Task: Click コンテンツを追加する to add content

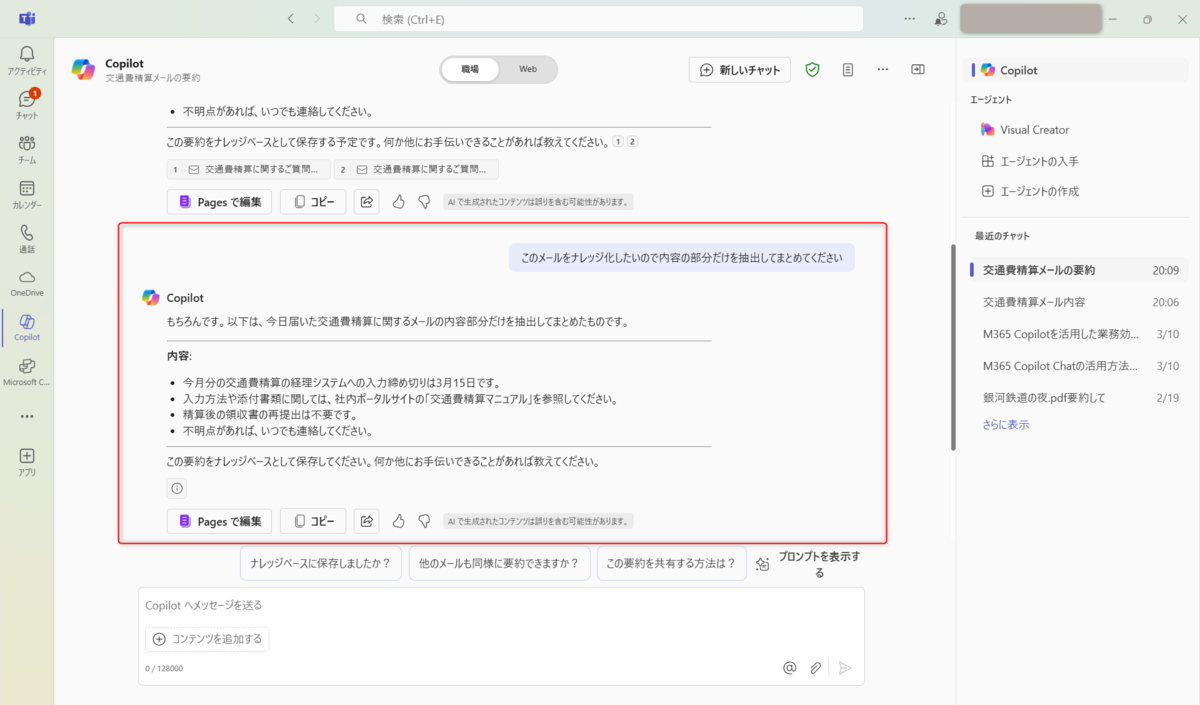Action: click(x=207, y=639)
